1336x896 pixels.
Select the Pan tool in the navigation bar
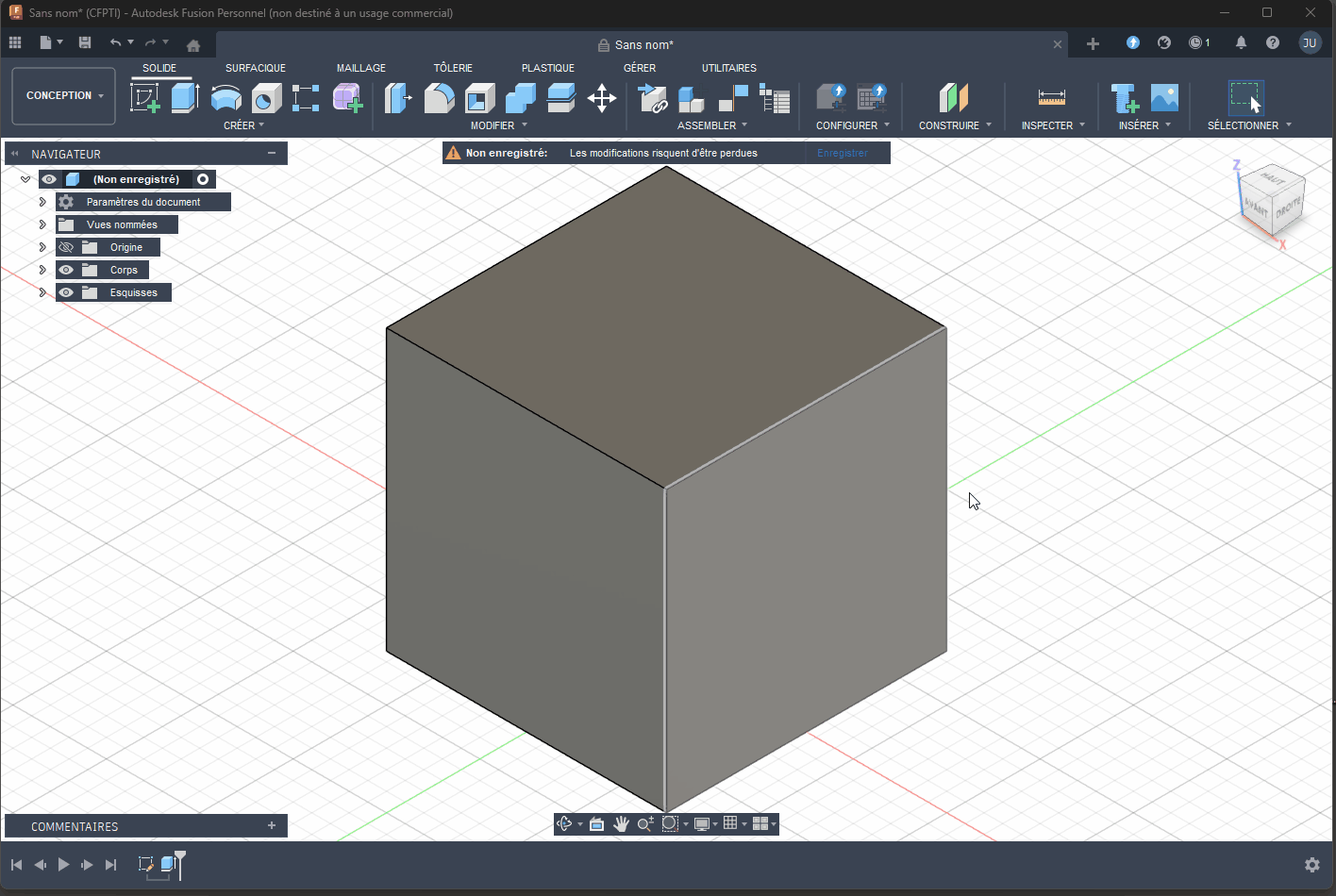click(622, 823)
